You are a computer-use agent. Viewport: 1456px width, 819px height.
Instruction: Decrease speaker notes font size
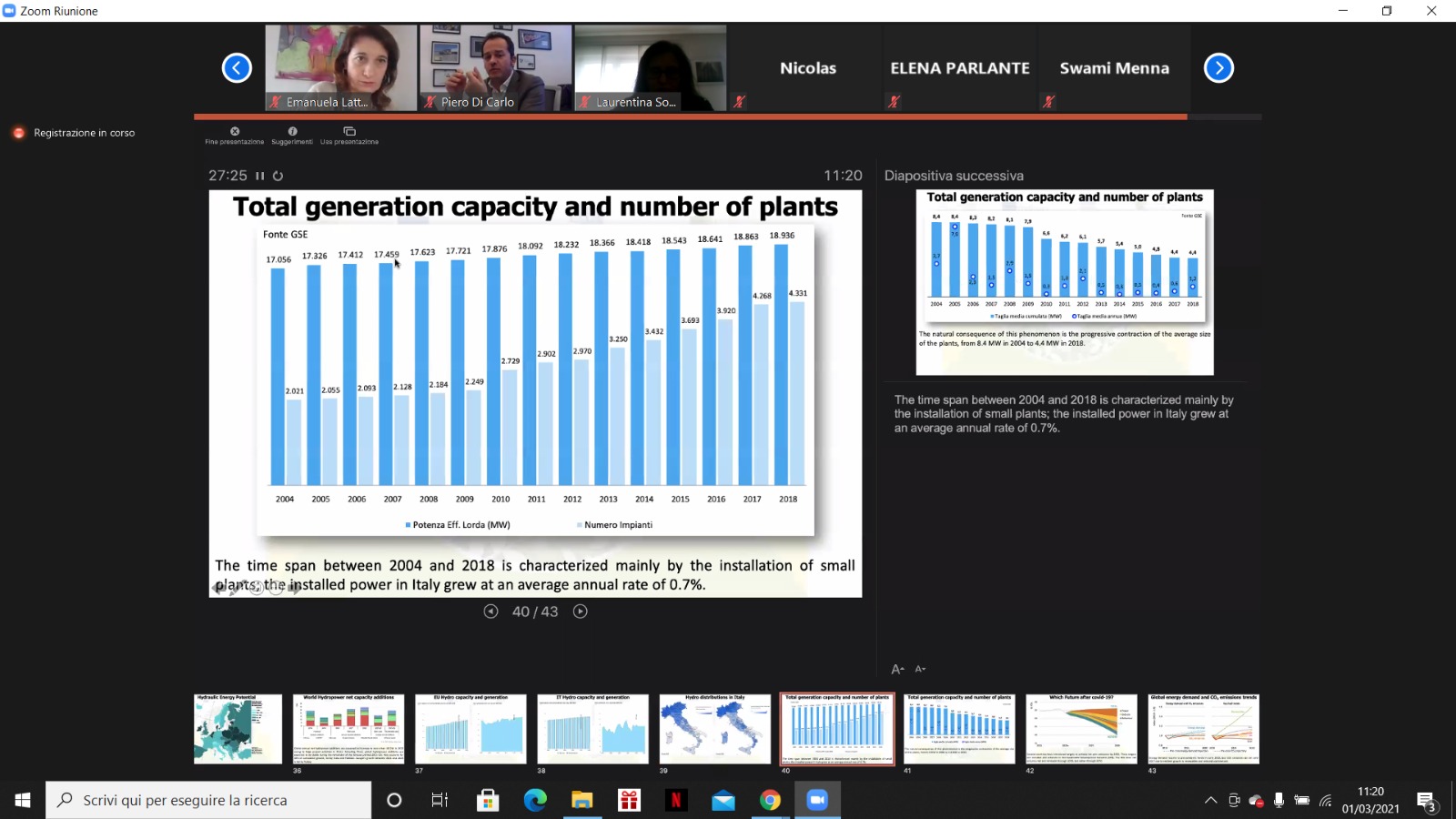920,669
